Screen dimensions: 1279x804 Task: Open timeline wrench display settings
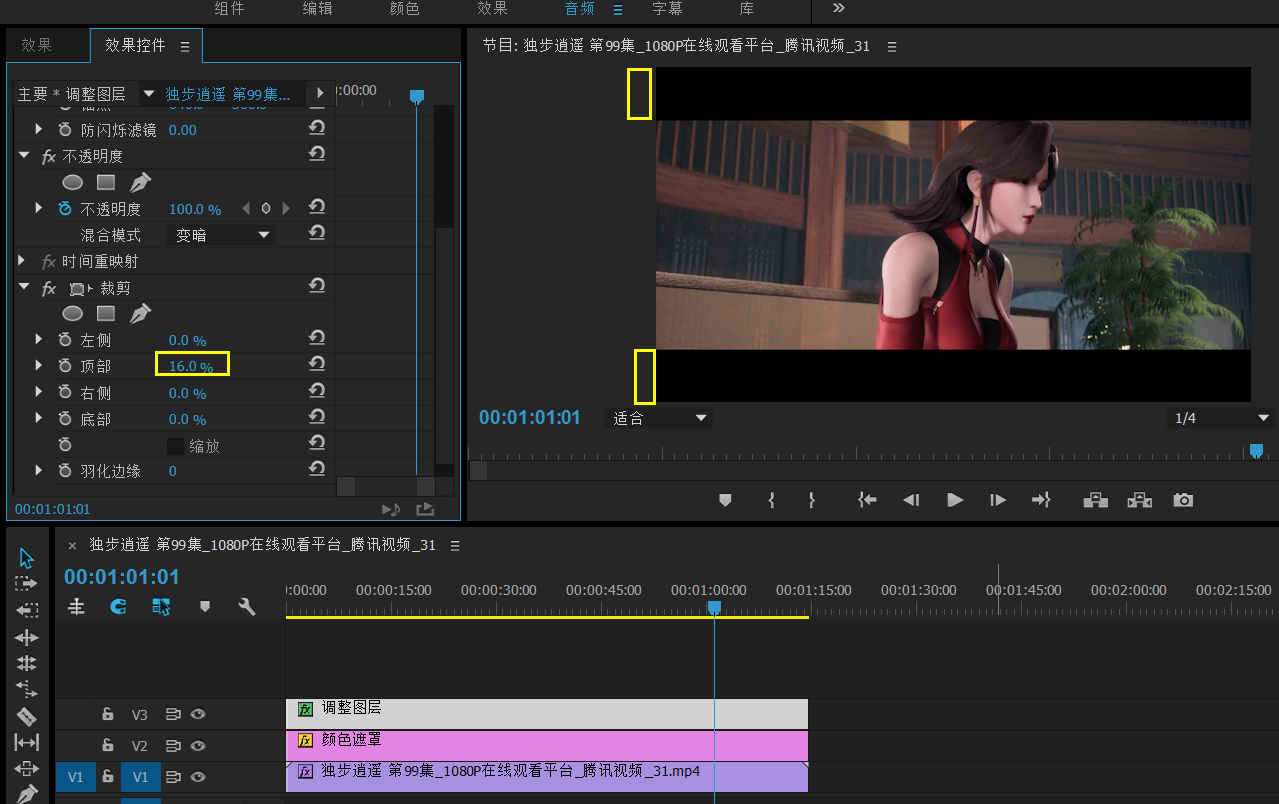(x=248, y=606)
